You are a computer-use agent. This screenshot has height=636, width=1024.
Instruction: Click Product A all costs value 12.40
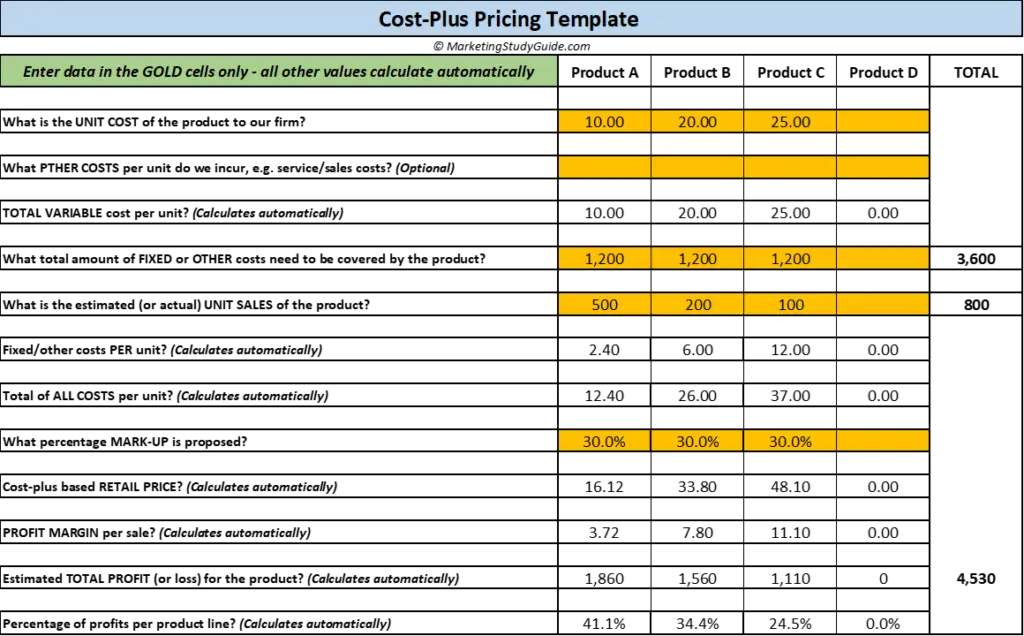click(604, 396)
